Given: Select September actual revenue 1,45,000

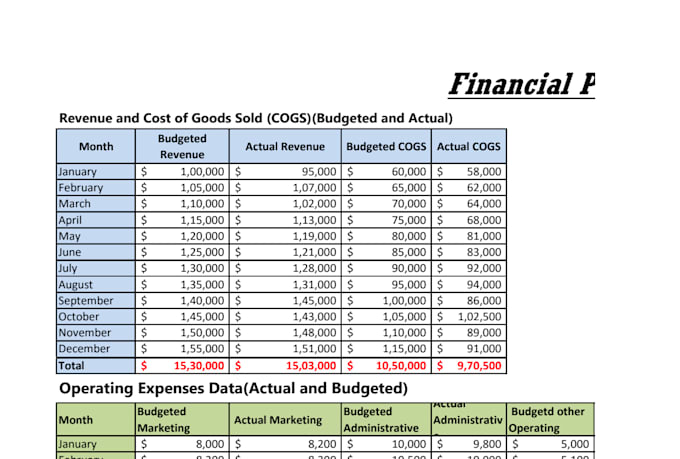Looking at the screenshot, I should [x=285, y=301].
